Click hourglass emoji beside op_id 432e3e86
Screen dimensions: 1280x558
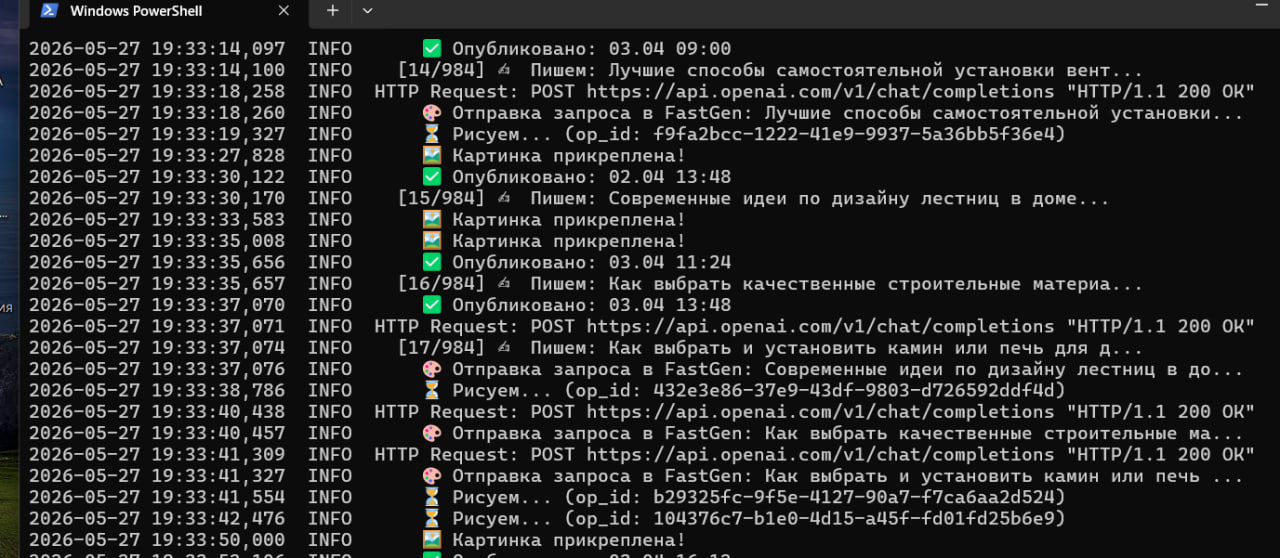click(431, 390)
